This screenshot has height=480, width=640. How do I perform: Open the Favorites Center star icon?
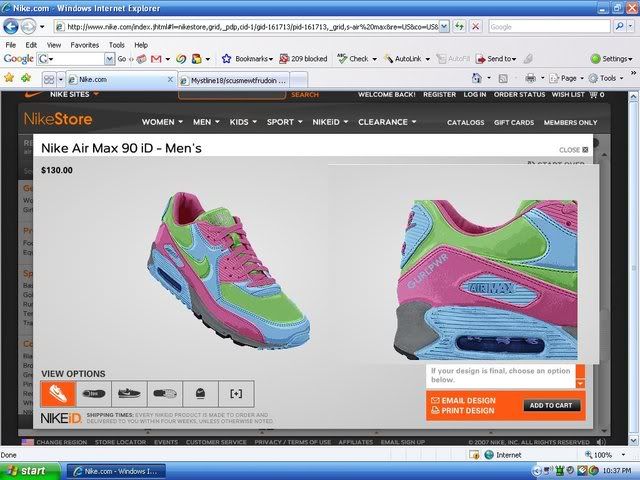(9, 78)
